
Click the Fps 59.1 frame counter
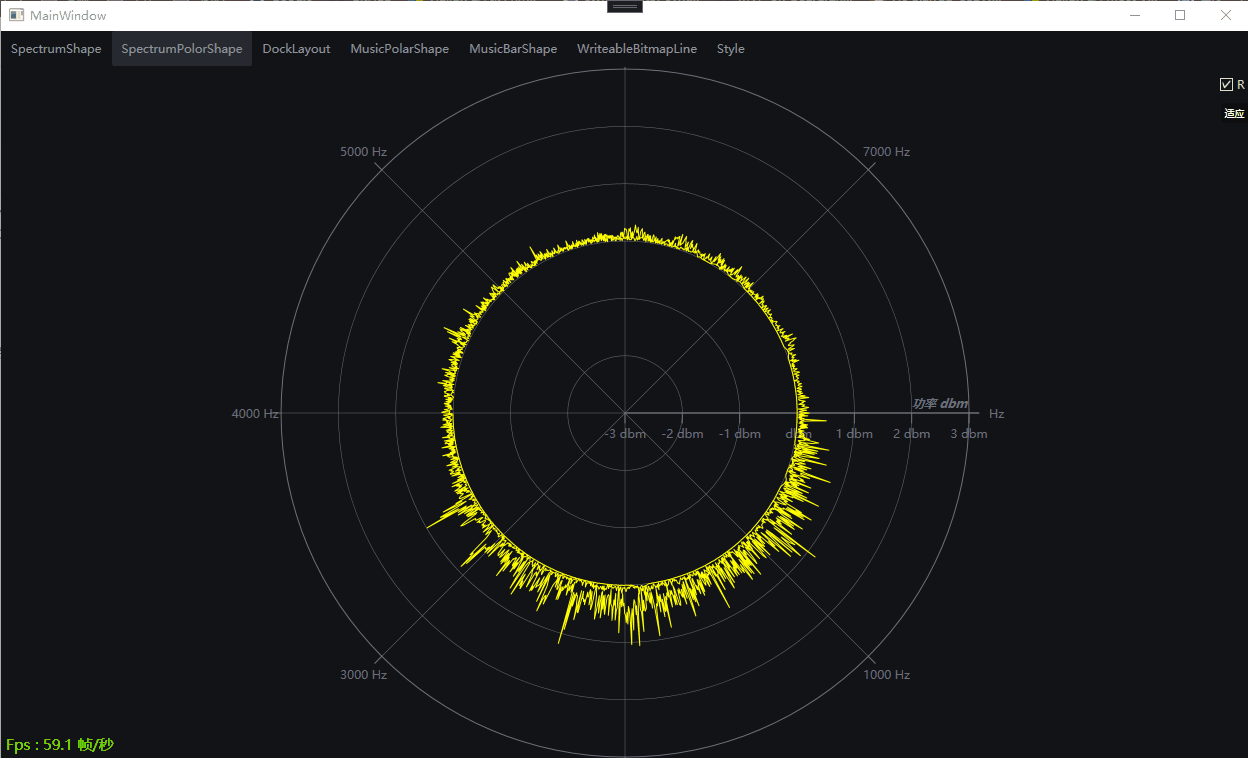coord(60,745)
